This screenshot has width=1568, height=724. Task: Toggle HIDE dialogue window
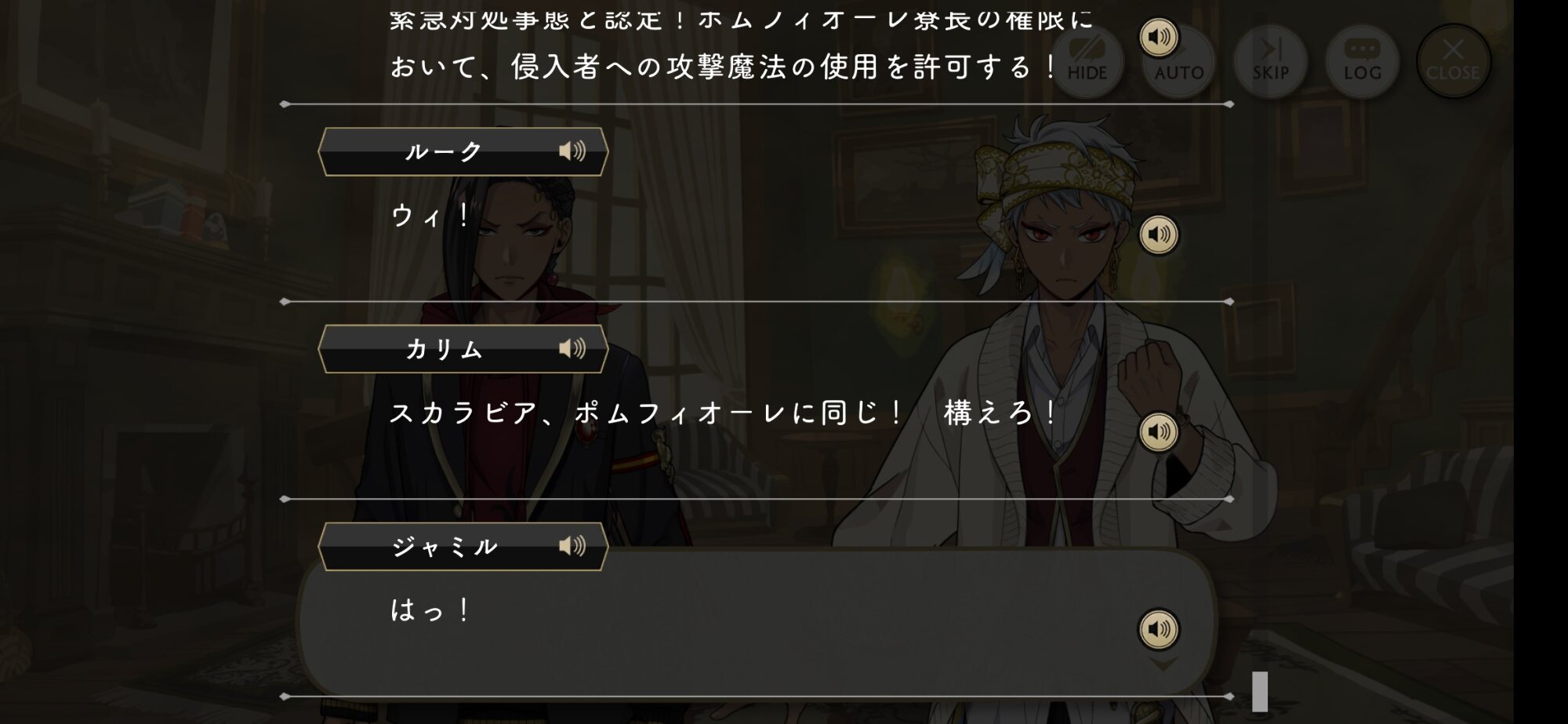(x=1087, y=61)
